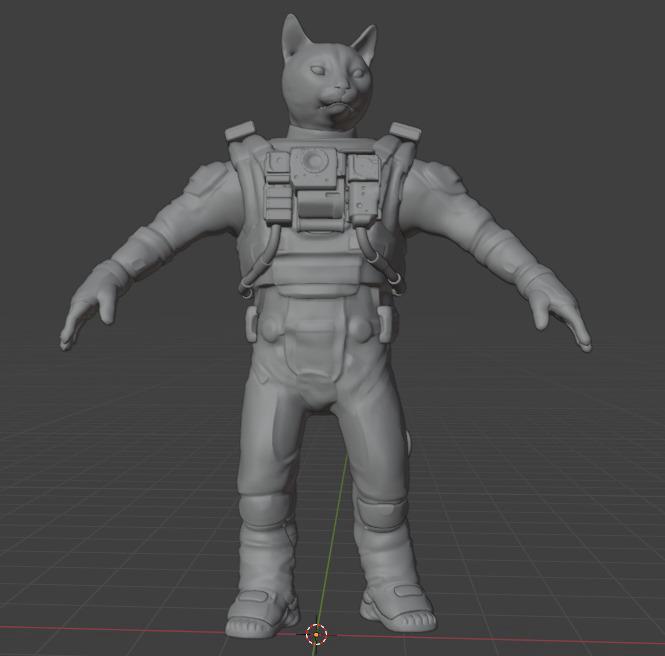The image size is (665, 656).
Task: Click the cylindrical canister on the chest rig
Action: (x=318, y=206)
